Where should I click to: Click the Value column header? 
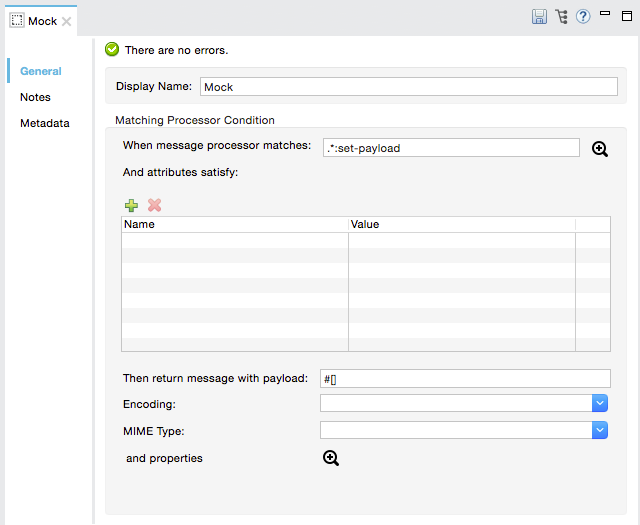pyautogui.click(x=461, y=225)
